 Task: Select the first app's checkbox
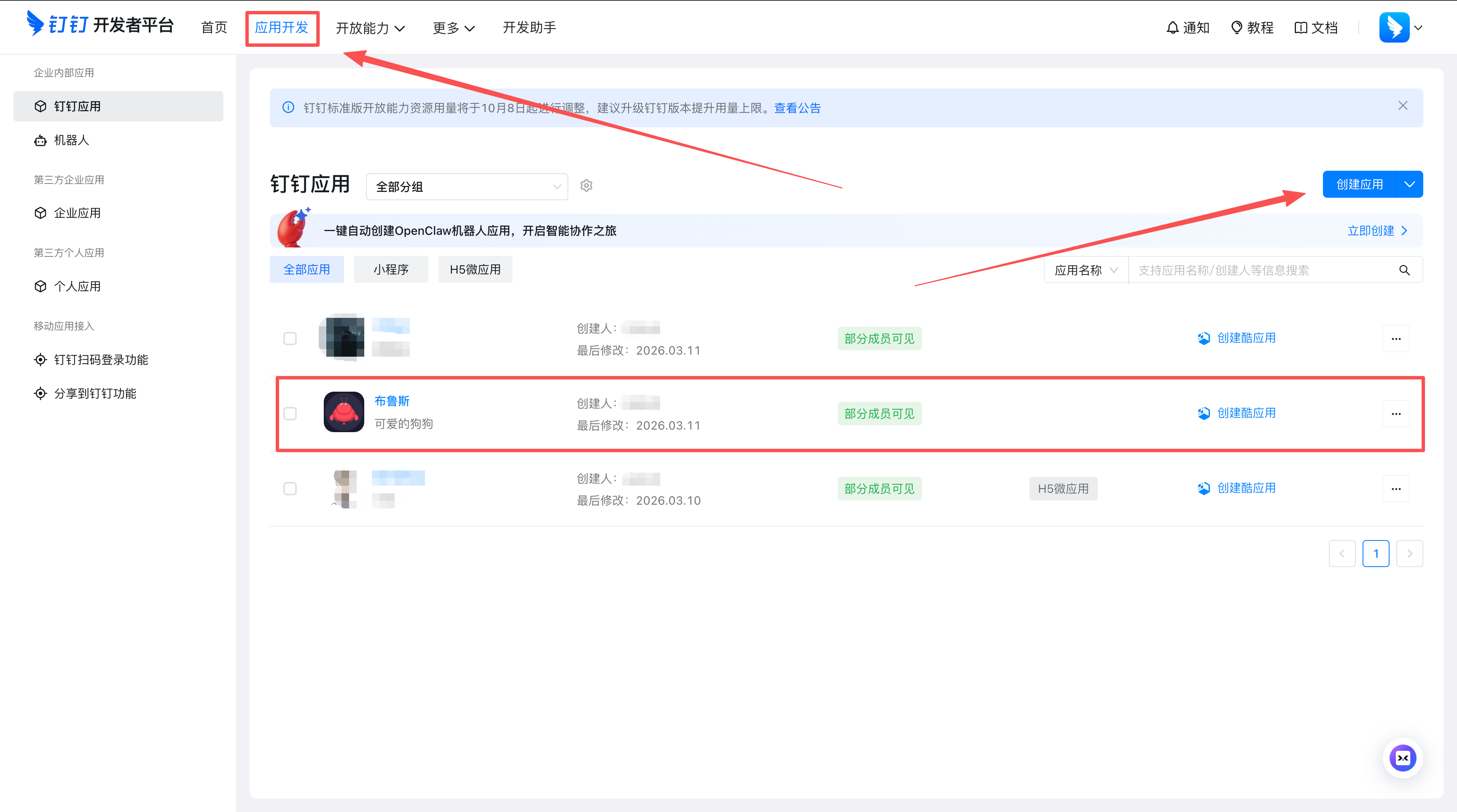[290, 338]
